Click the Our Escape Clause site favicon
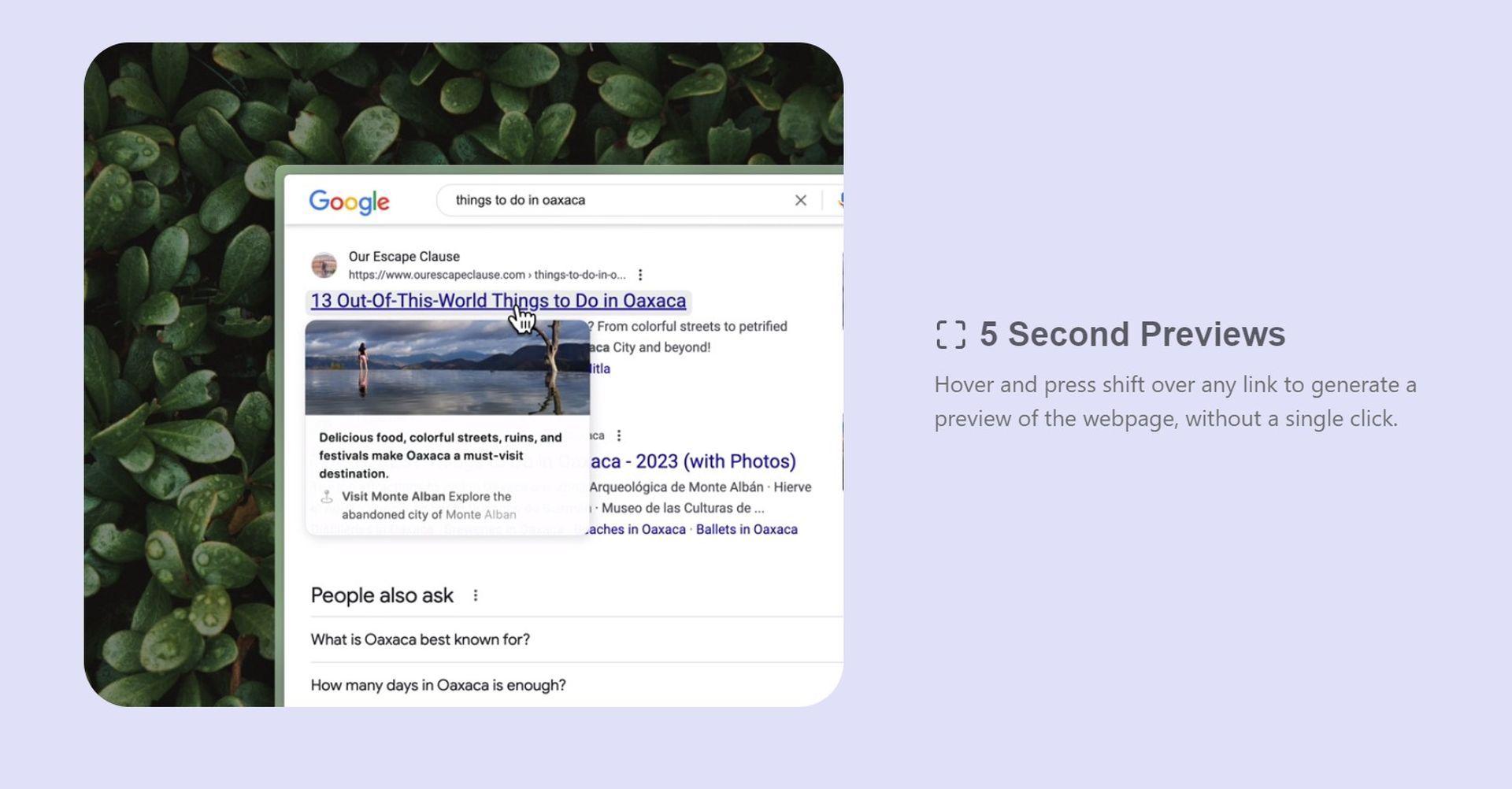Screen dimensions: 1512x789 324,265
